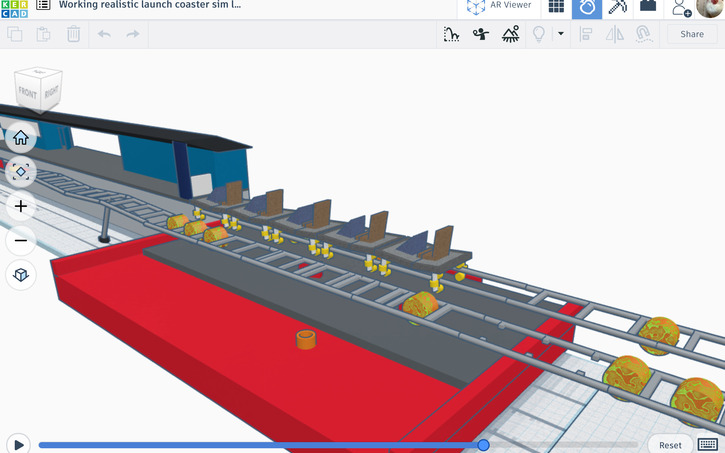Zoom out with the minus button
Screen dimensions: 725x453
pos(21,240)
